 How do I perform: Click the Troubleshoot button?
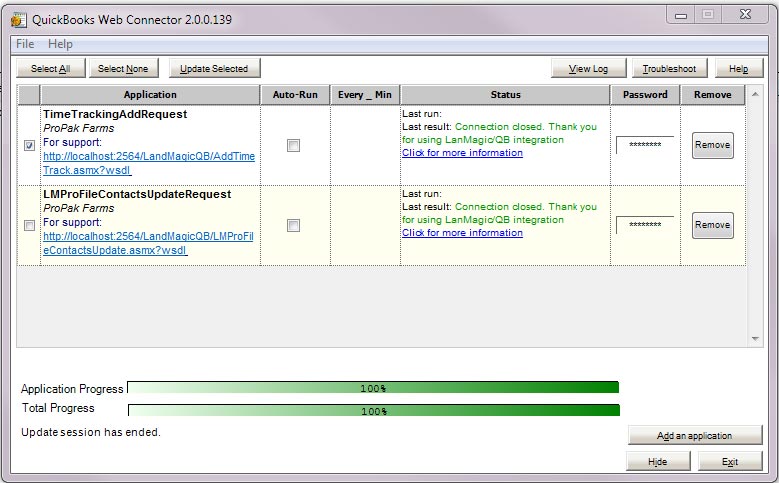669,69
